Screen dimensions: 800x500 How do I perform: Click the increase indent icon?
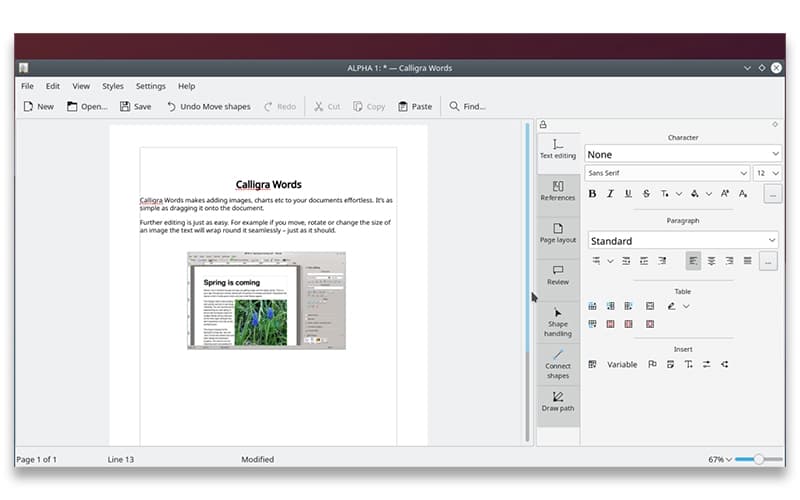pyautogui.click(x=644, y=261)
